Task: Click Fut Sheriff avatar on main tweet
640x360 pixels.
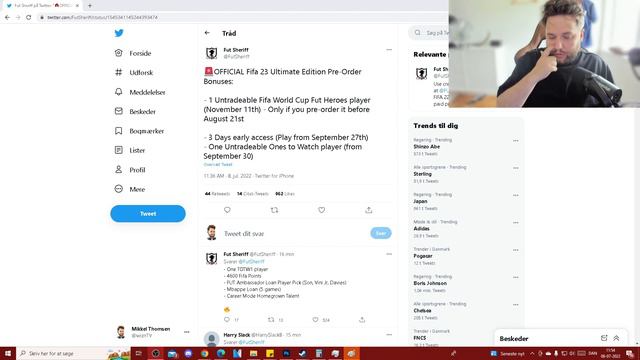Action: click(211, 53)
